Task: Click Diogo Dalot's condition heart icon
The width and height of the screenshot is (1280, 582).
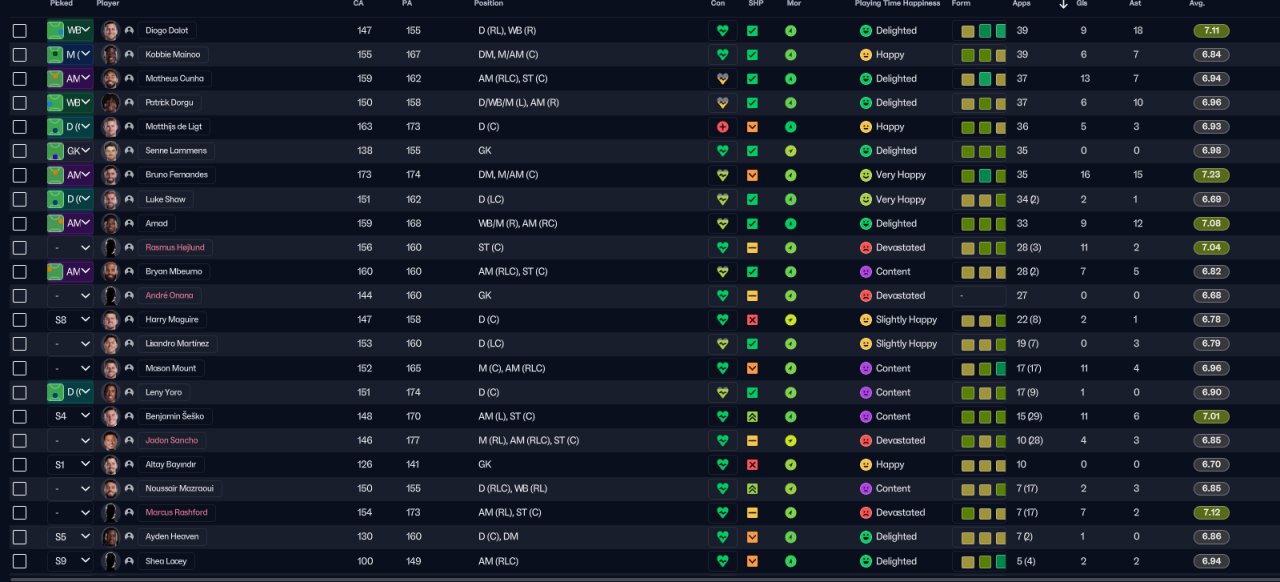Action: point(722,31)
